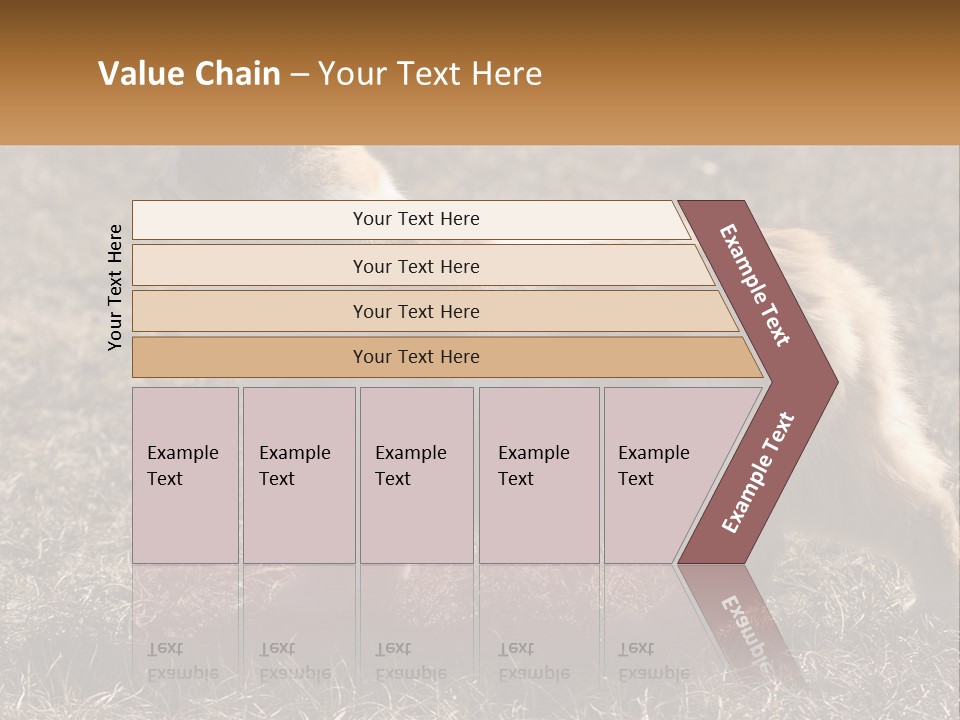Select the reflected arrow text below the chevron

[x=743, y=630]
